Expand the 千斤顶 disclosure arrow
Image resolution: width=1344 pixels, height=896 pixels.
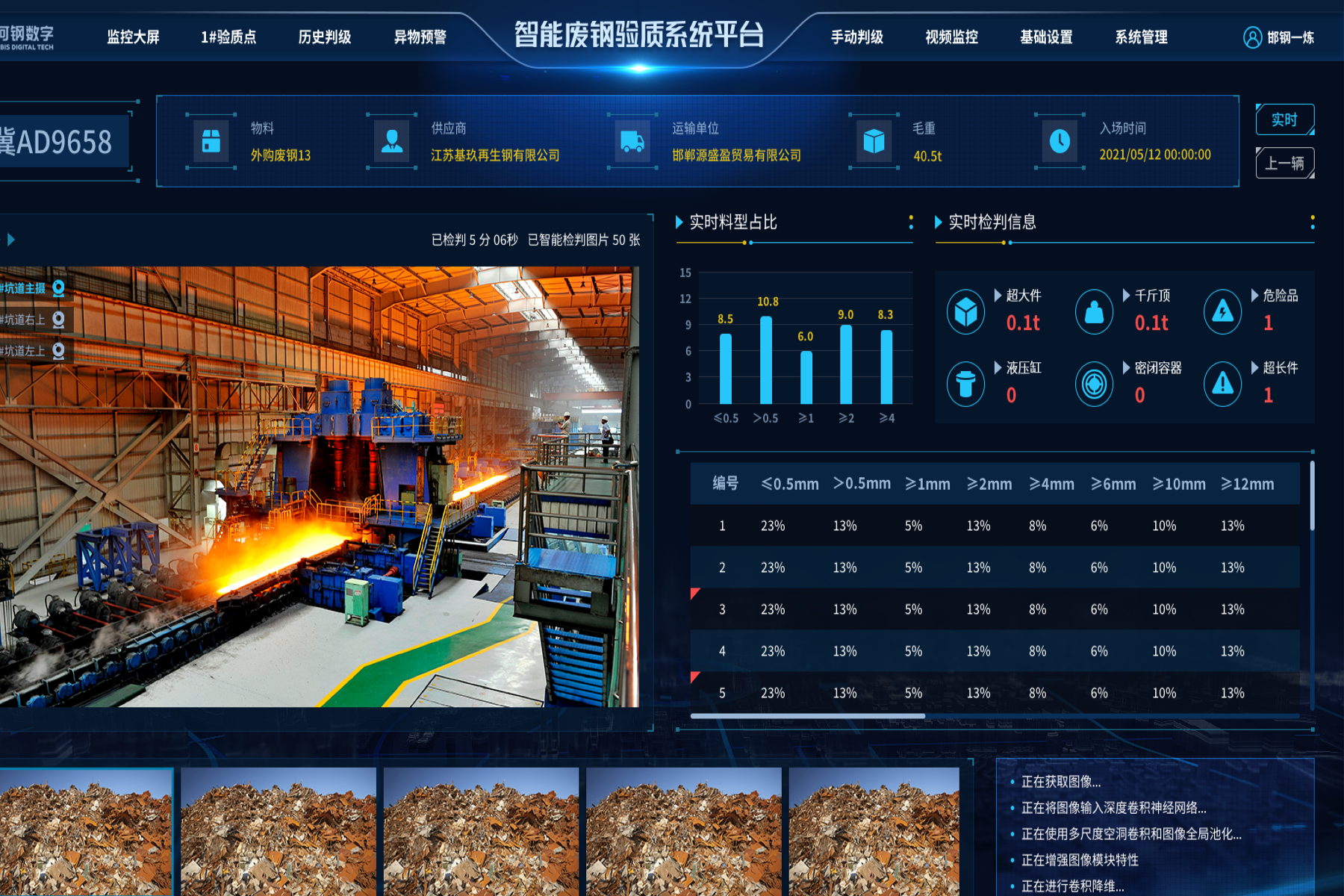[x=1126, y=296]
